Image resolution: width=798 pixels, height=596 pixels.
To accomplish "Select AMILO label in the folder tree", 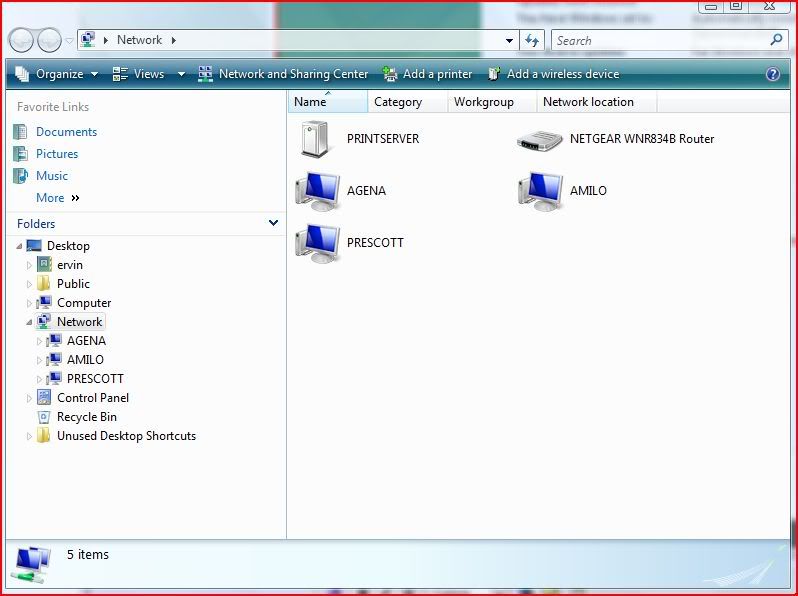I will point(86,359).
